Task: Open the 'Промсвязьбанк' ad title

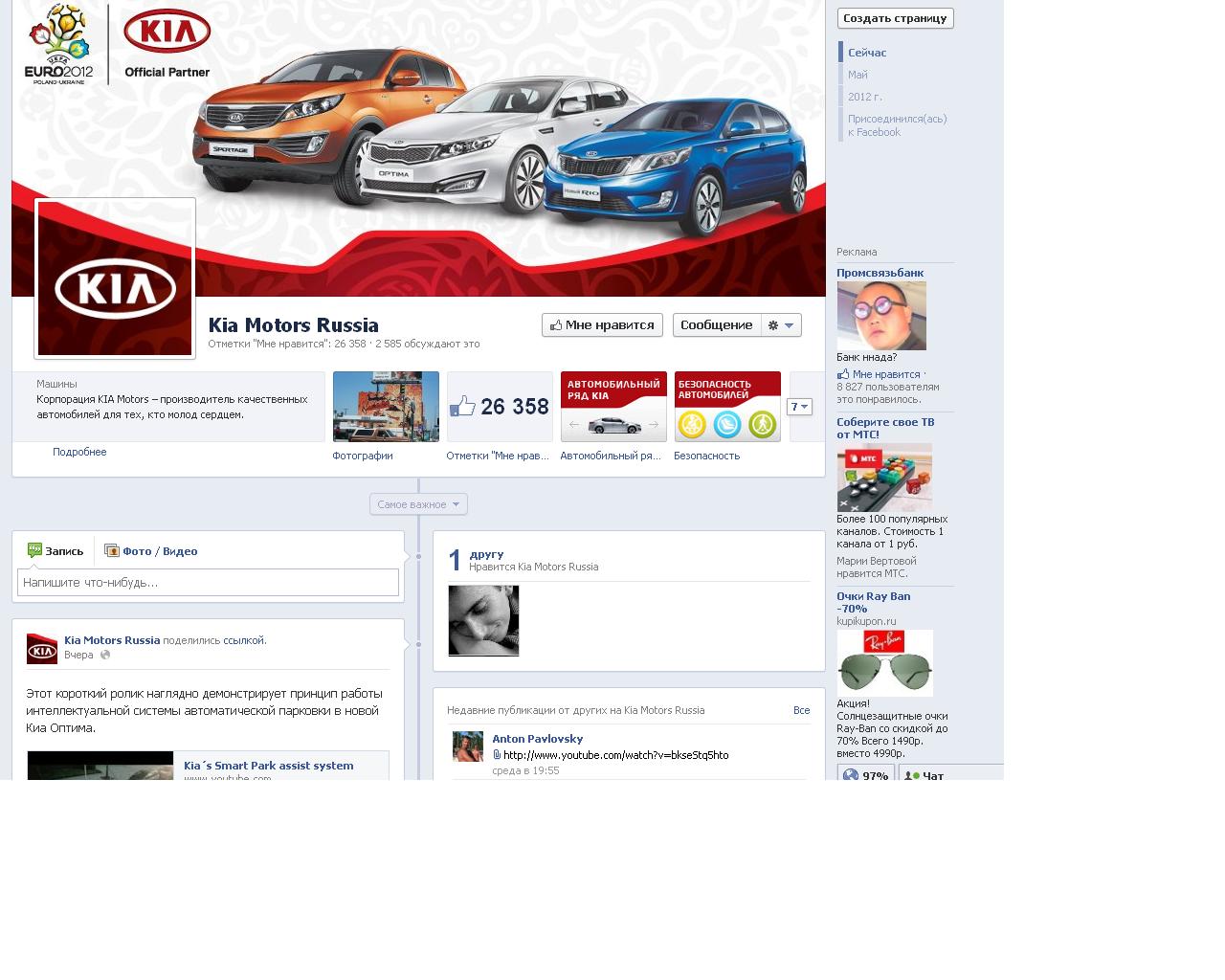Action: coord(880,273)
